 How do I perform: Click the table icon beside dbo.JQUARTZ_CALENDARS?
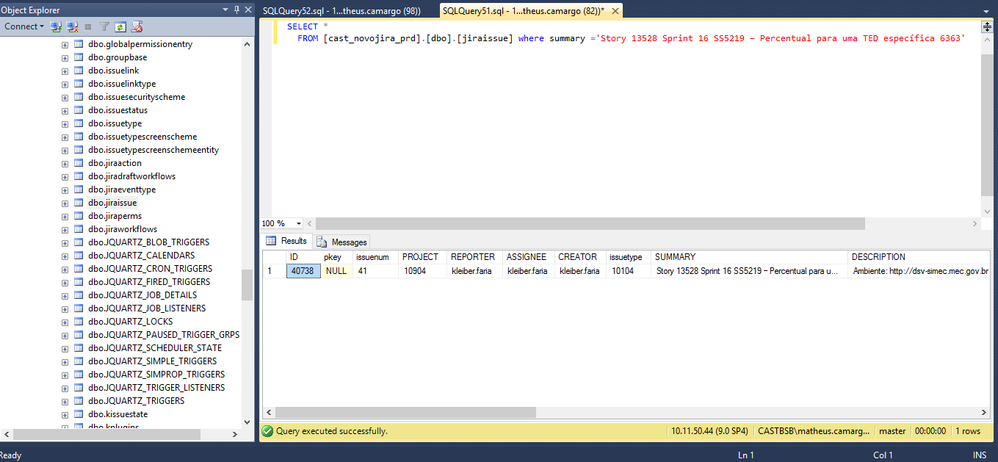[79, 255]
